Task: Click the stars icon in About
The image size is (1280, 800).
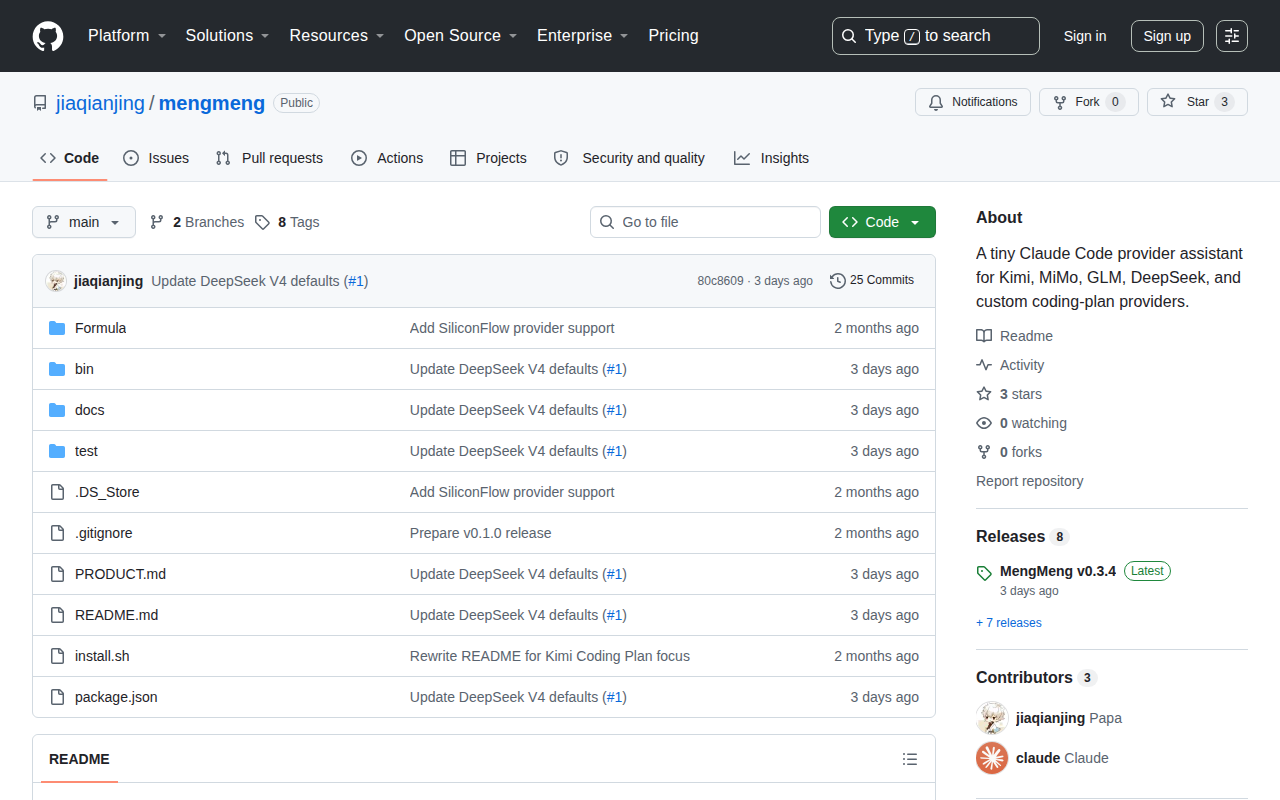Action: [984, 394]
